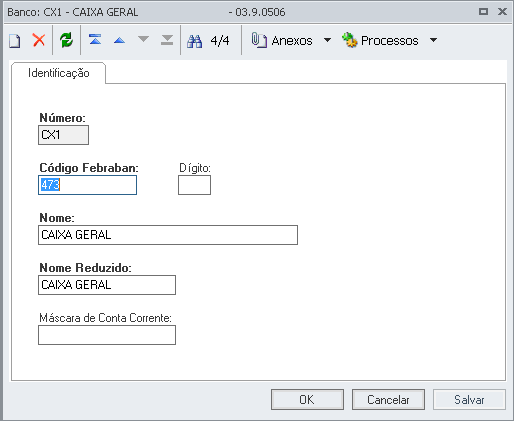Click the Máscara de Conta Corrente field
The width and height of the screenshot is (514, 421).
[107, 335]
